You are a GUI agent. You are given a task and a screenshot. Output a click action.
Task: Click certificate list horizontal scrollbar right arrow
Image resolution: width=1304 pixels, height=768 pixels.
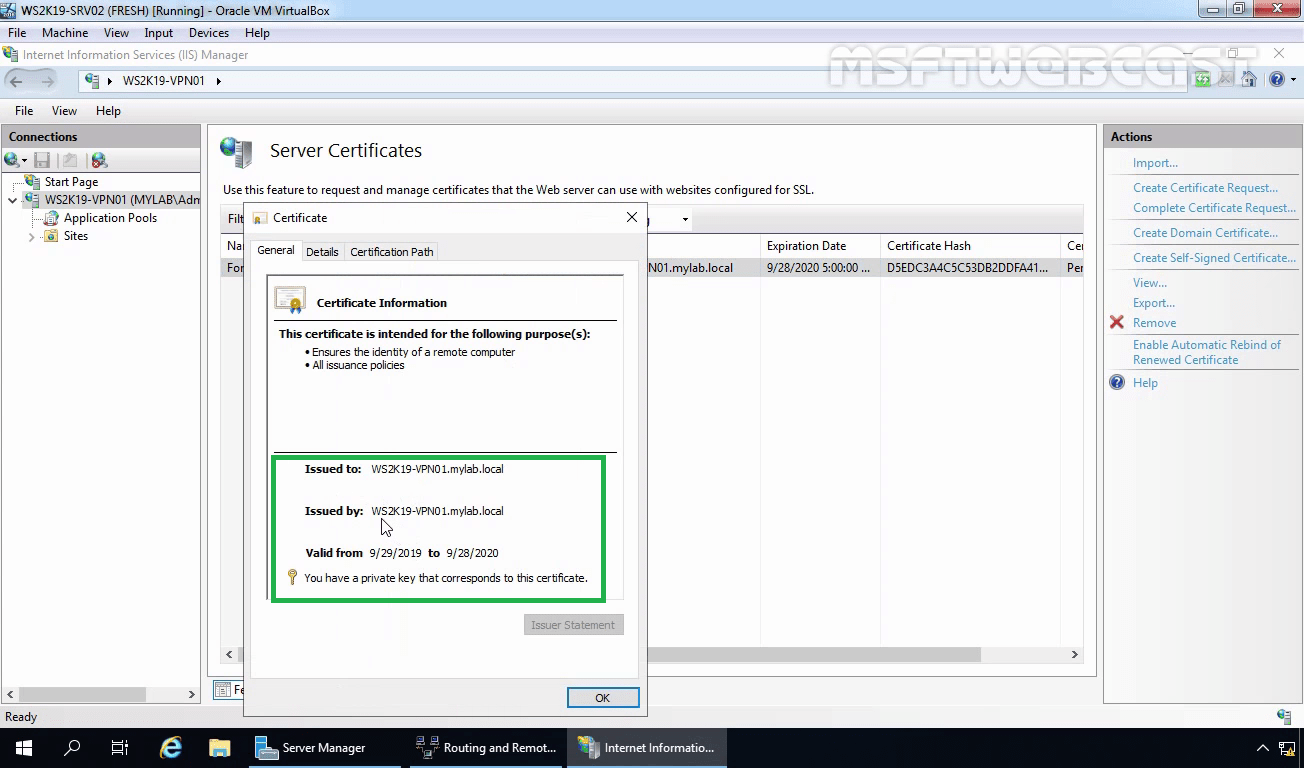[1075, 654]
